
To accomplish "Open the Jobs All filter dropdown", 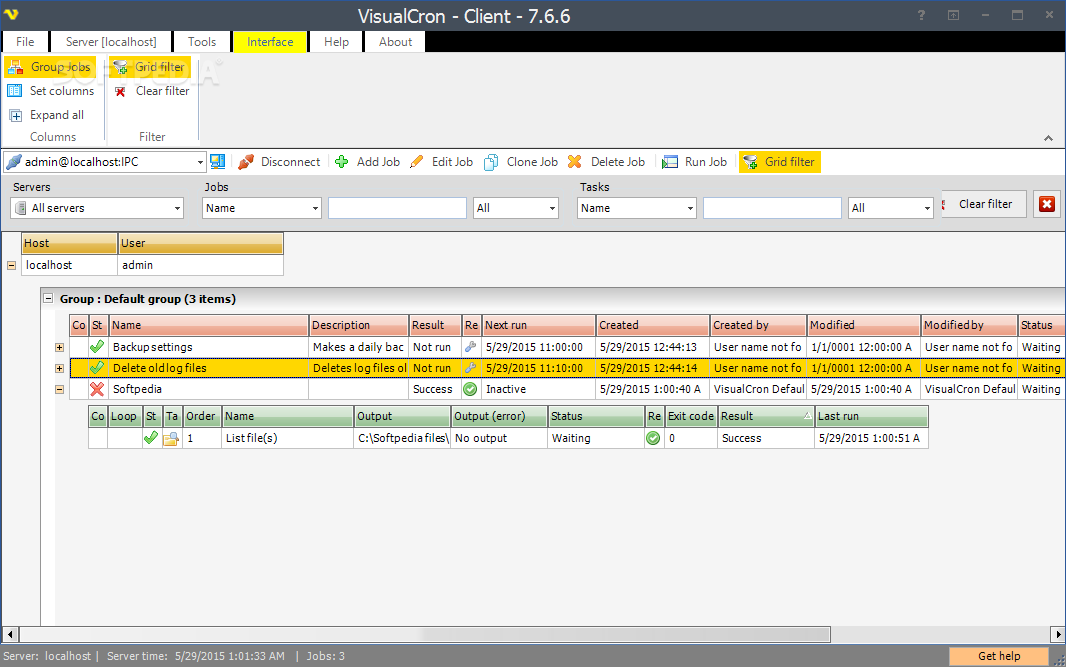I will 552,208.
